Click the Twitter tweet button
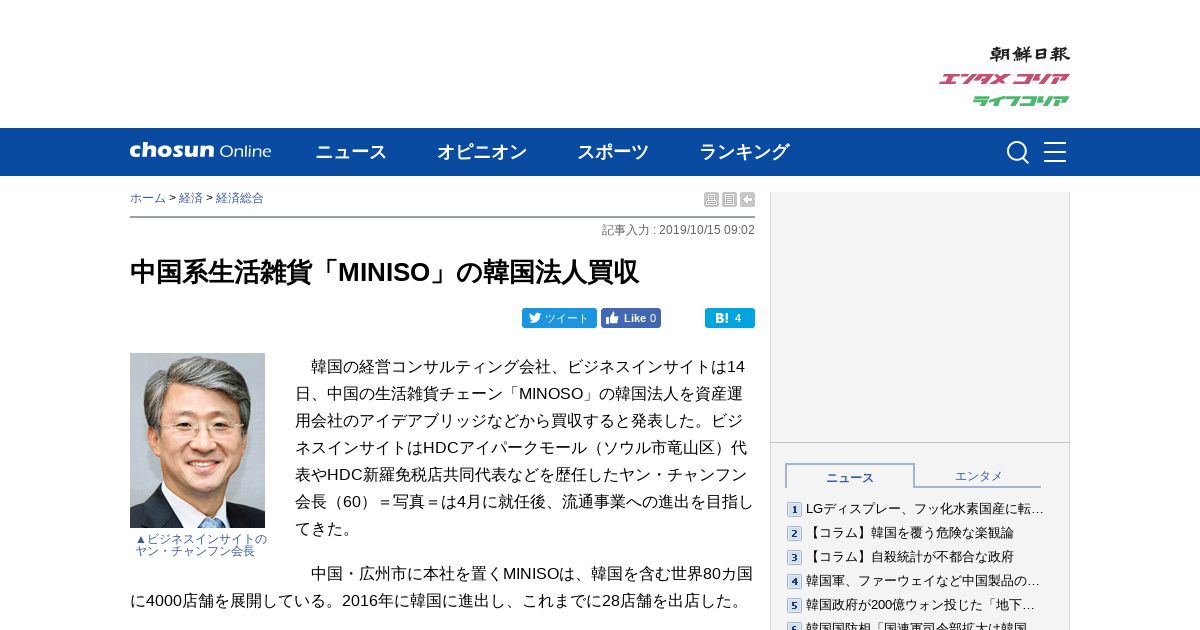The width and height of the screenshot is (1200, 630). click(x=559, y=318)
